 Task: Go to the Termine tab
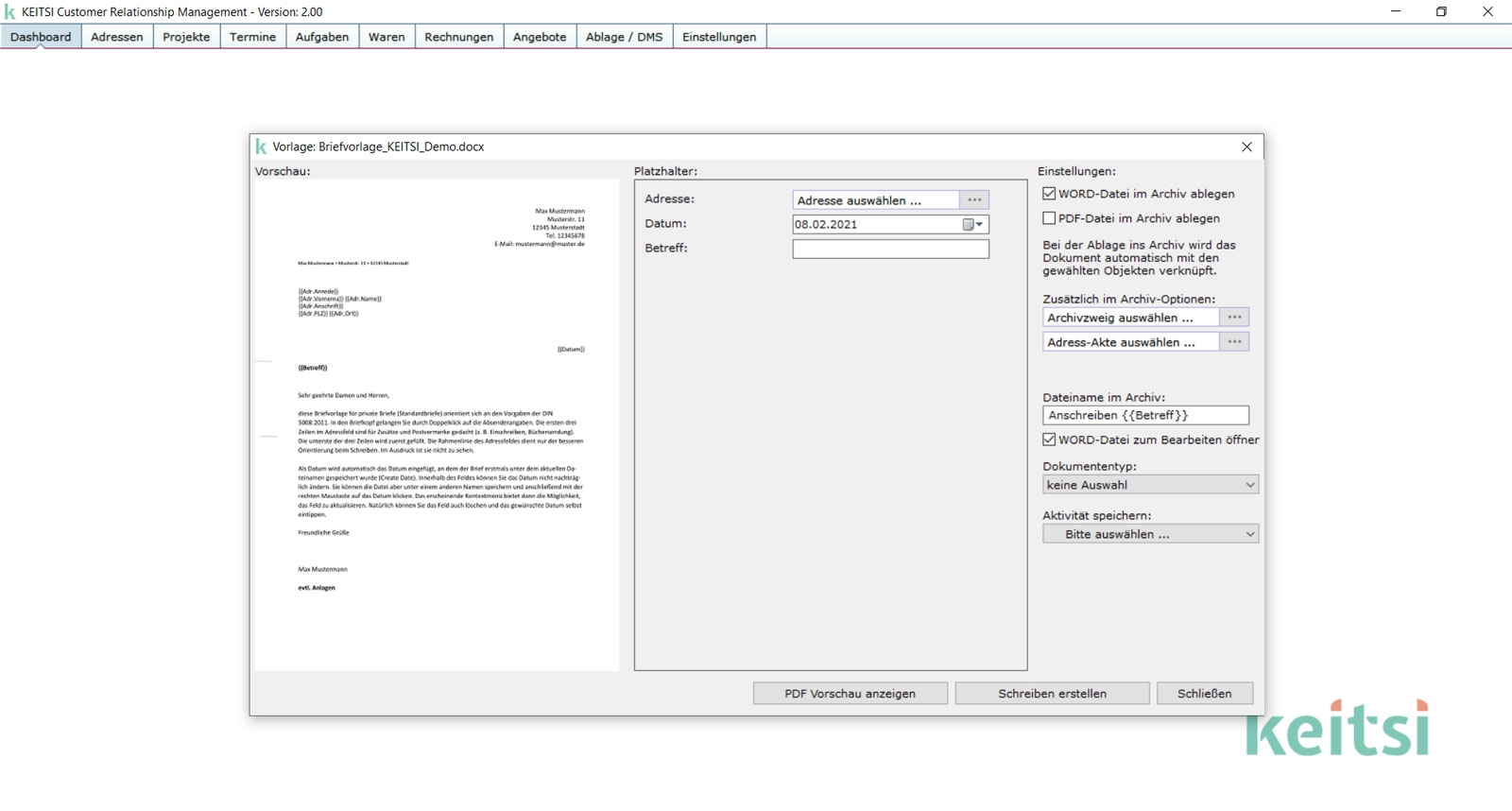click(252, 37)
